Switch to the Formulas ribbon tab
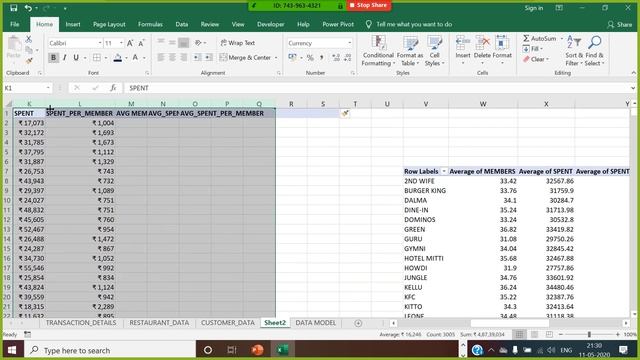640x360 pixels. (x=150, y=24)
